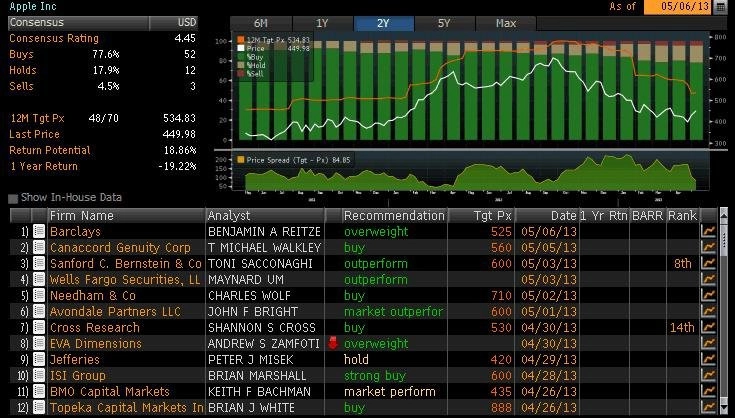Sort table by 1 Yr Rtn column
735x418 pixels.
tap(604, 216)
